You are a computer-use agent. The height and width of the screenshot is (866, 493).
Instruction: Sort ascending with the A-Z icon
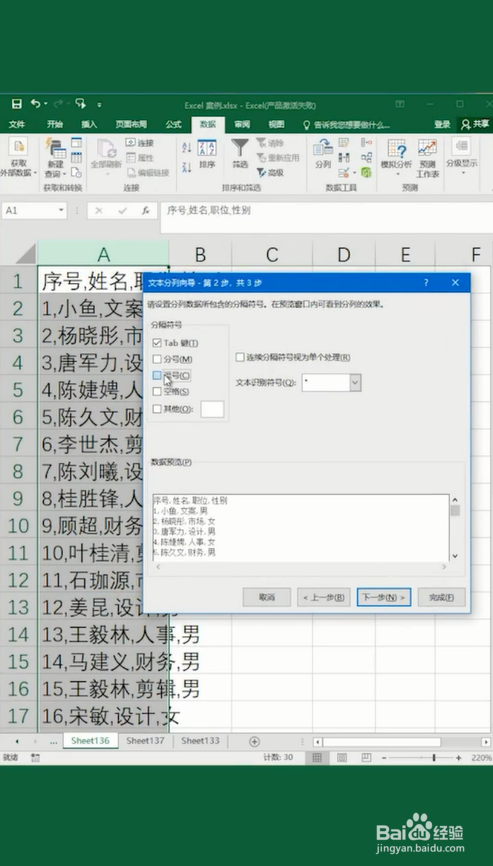187,147
